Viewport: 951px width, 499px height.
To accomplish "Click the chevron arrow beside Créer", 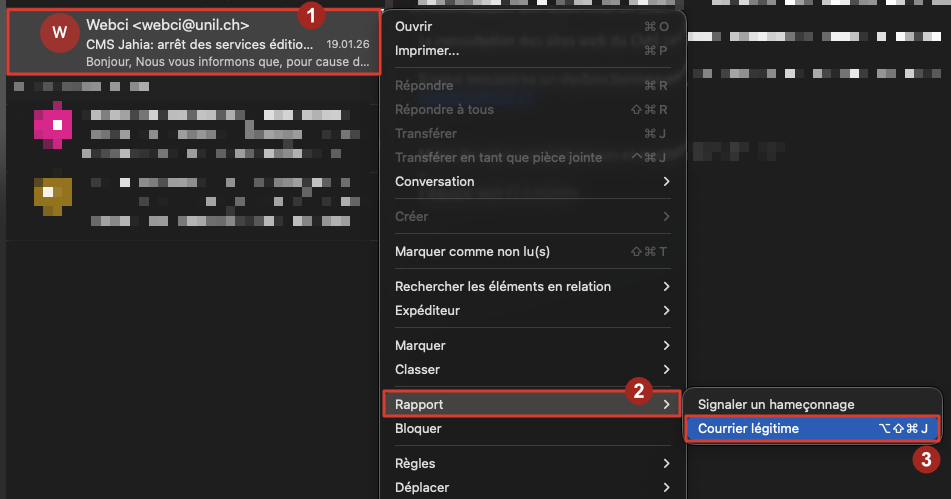I will (666, 216).
